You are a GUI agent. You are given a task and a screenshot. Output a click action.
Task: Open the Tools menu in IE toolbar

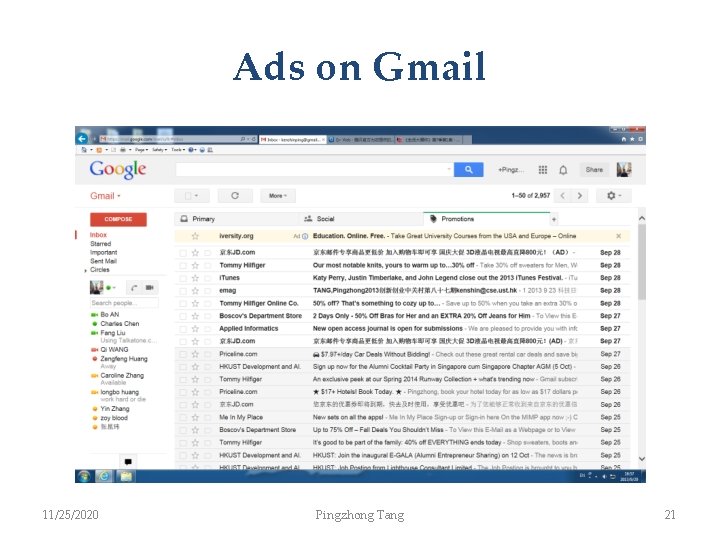point(178,150)
